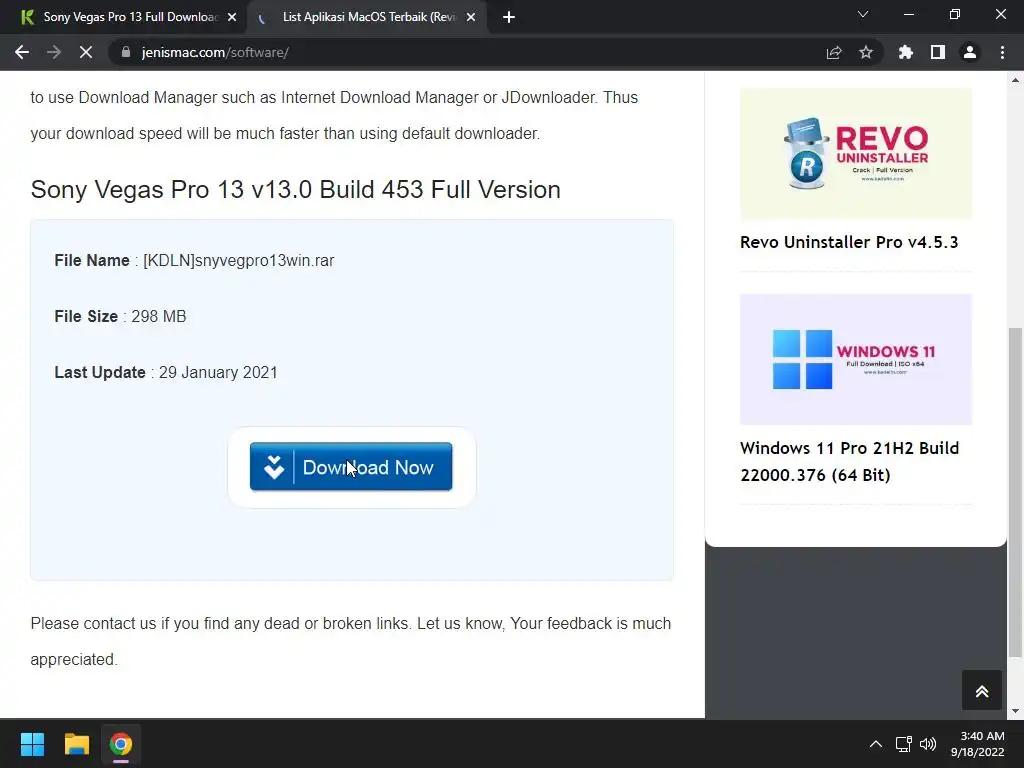
Task: Click the Download Now button
Action: tap(351, 466)
